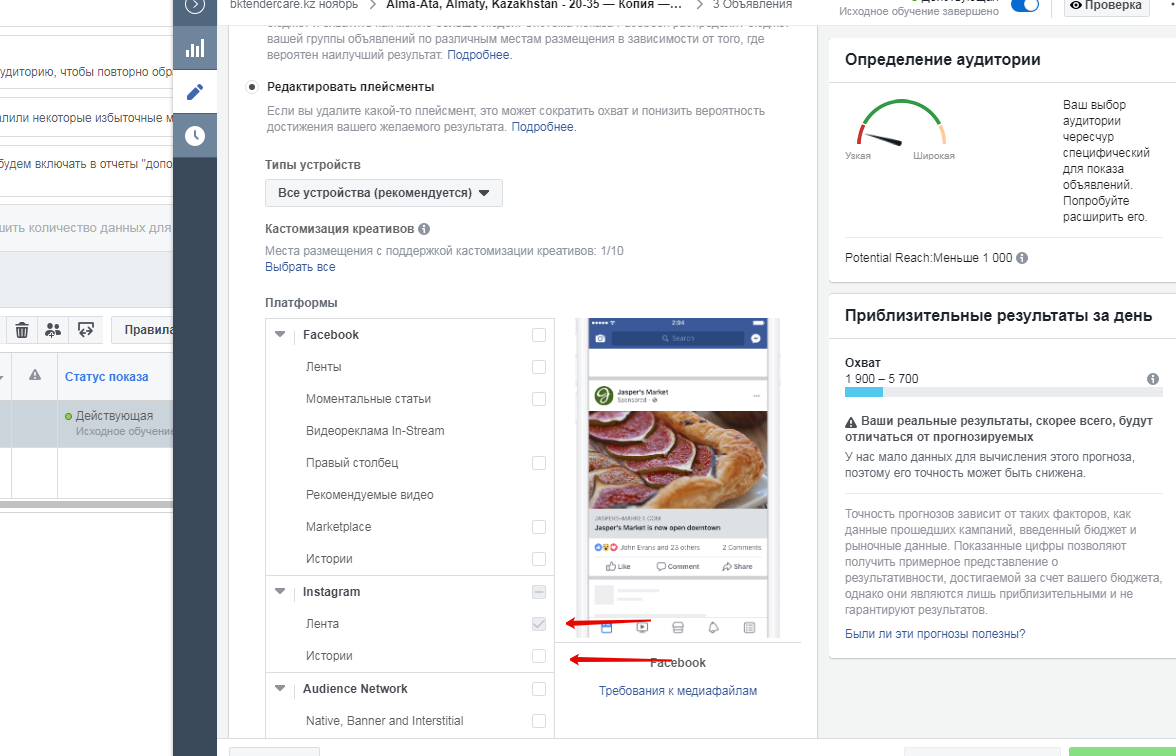The width and height of the screenshot is (1176, 756).
Task: Toggle the ad set active status switch
Action: click(1025, 6)
